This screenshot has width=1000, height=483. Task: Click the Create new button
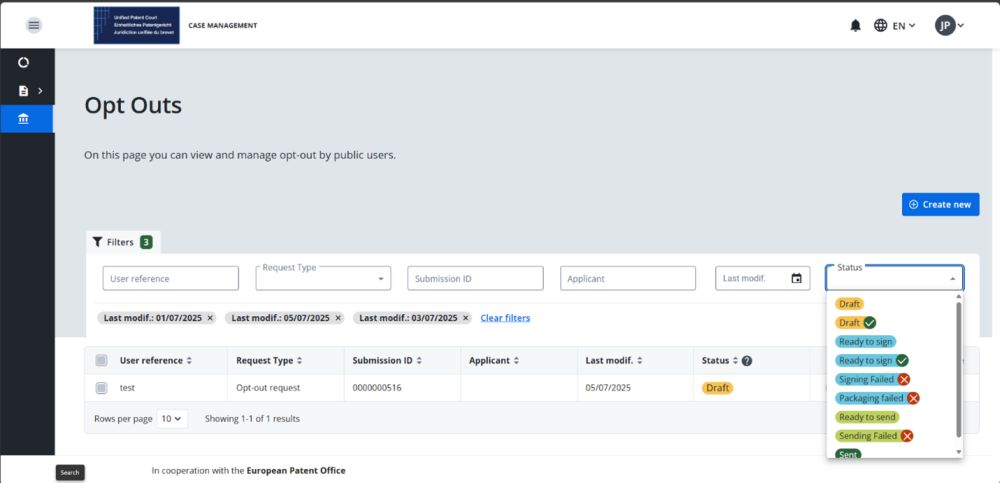point(940,204)
